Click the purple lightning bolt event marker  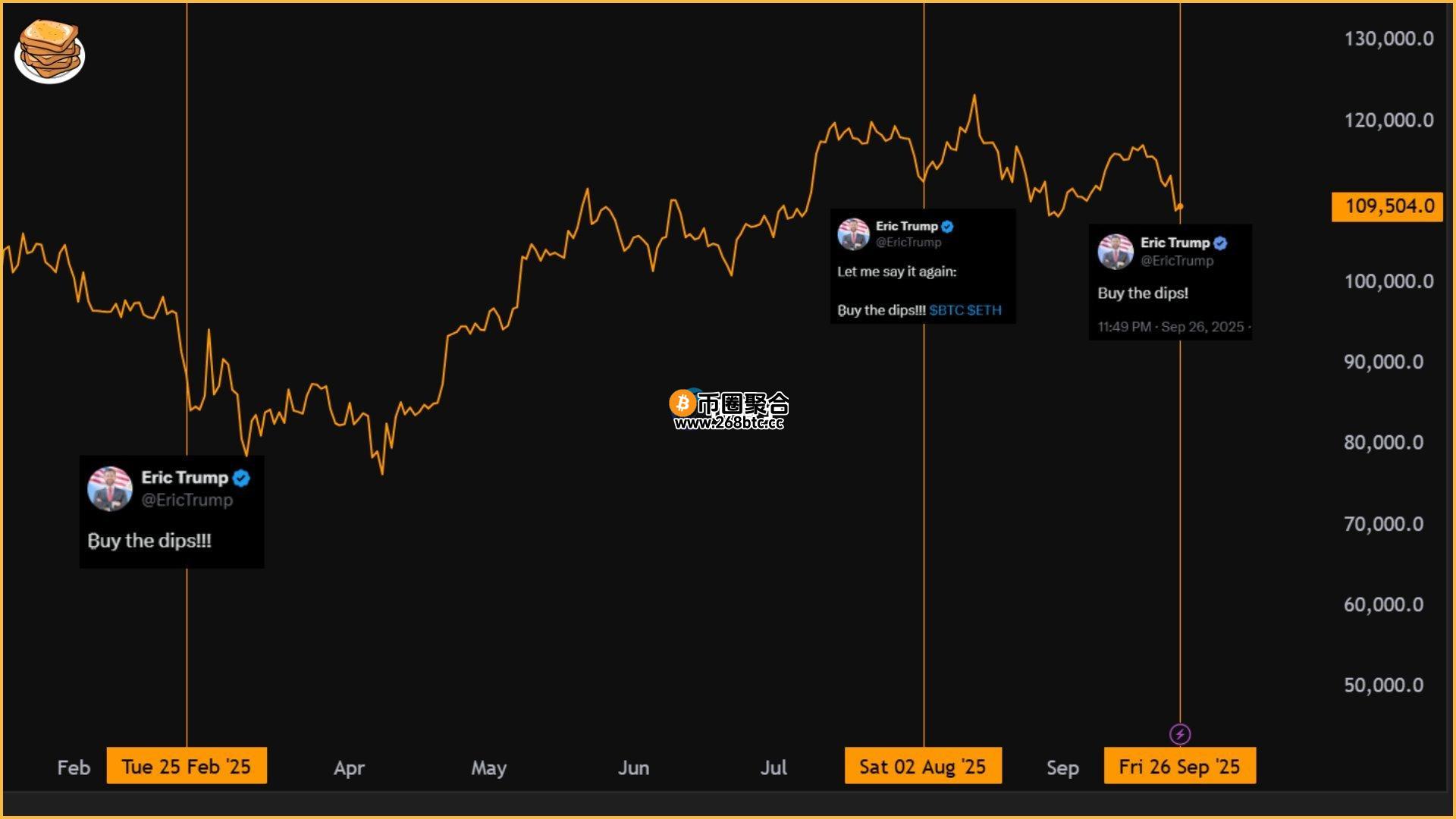pyautogui.click(x=1180, y=734)
